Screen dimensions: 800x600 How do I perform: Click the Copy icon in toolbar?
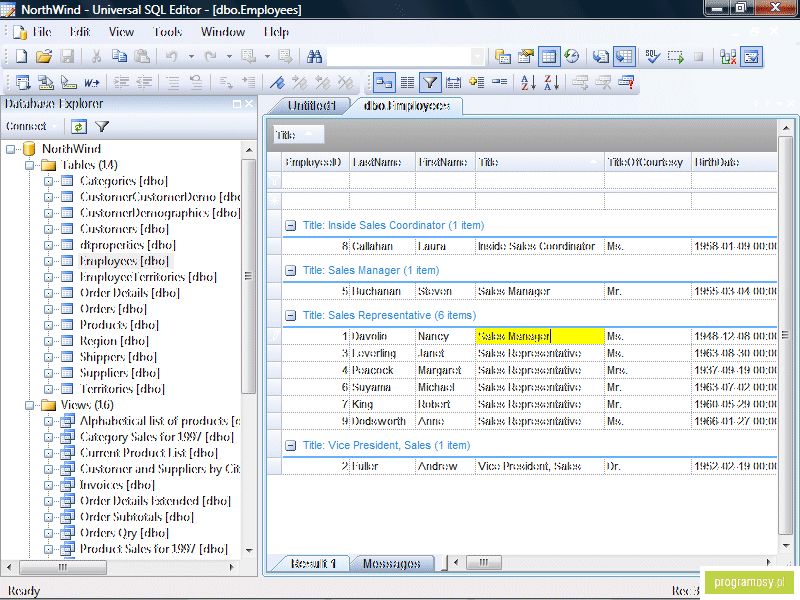[x=119, y=56]
